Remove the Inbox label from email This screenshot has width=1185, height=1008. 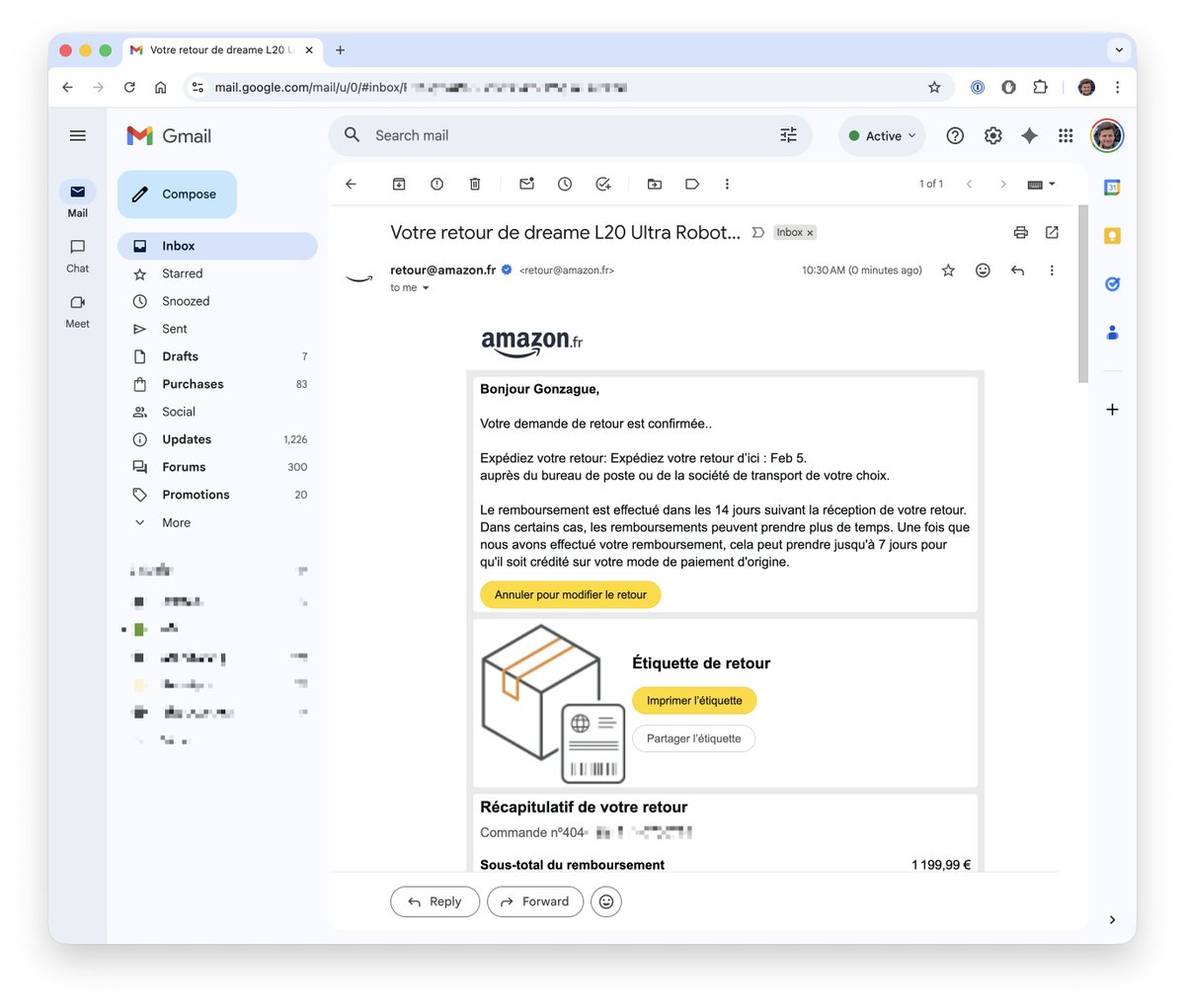810,233
